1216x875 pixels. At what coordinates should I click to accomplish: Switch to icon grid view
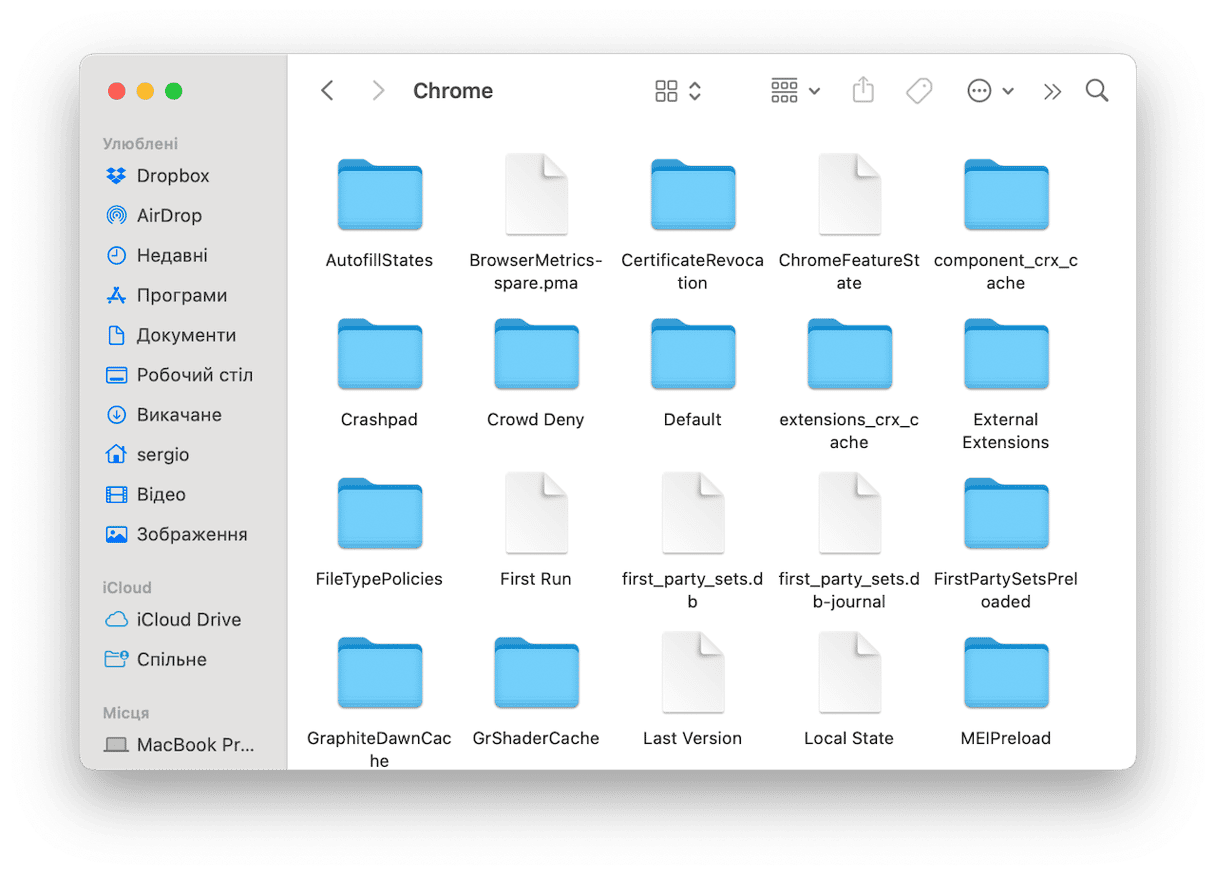666,91
